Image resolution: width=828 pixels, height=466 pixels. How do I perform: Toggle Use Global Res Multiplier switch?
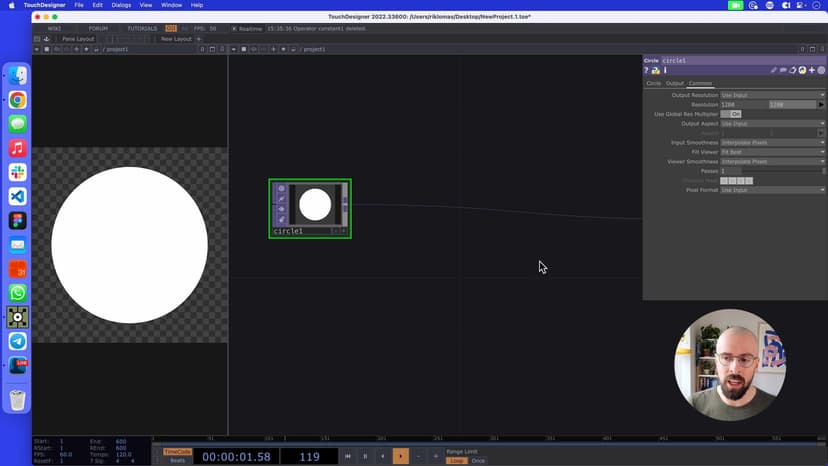(x=731, y=114)
